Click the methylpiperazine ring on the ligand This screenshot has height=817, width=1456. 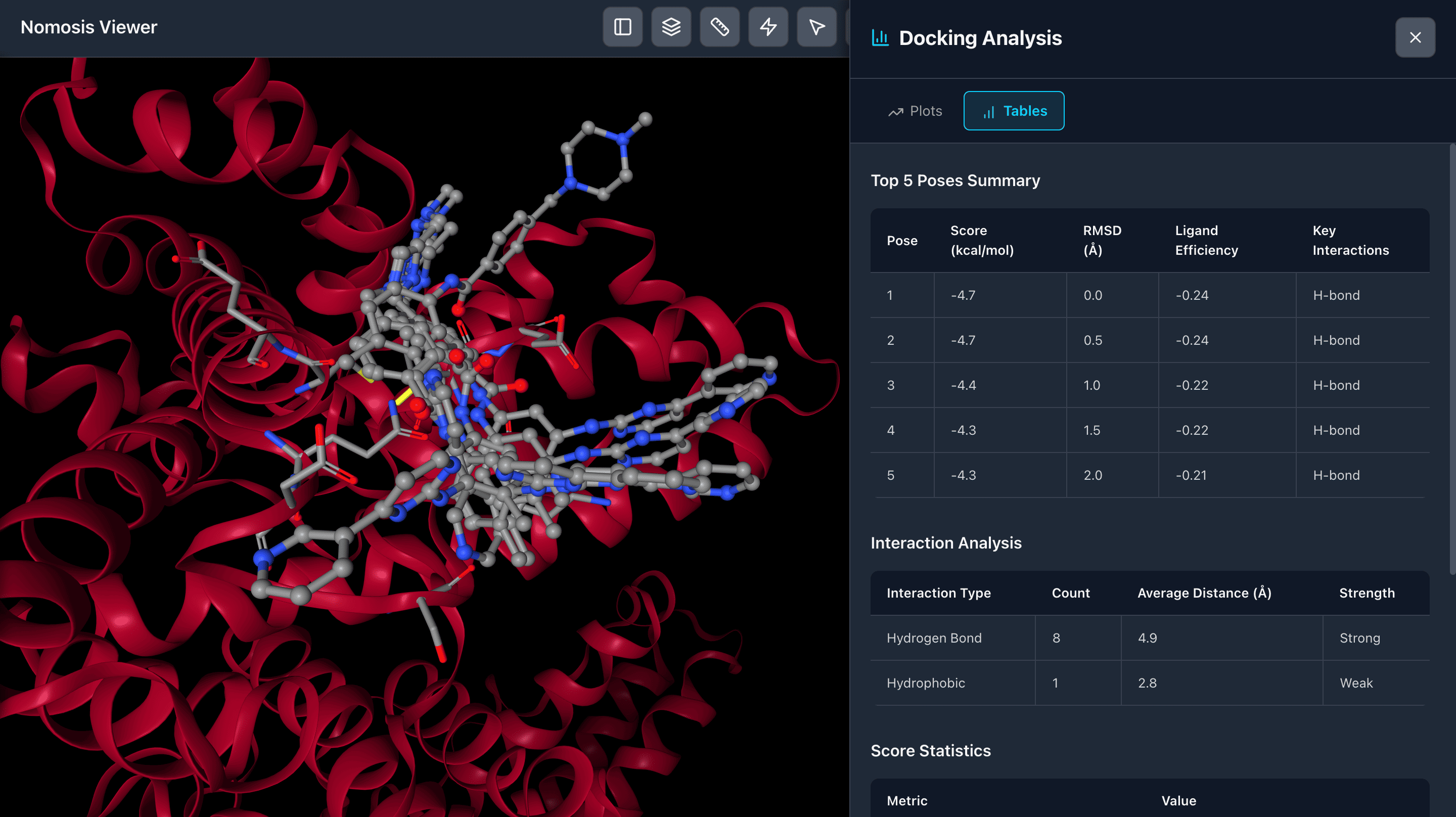tap(598, 161)
